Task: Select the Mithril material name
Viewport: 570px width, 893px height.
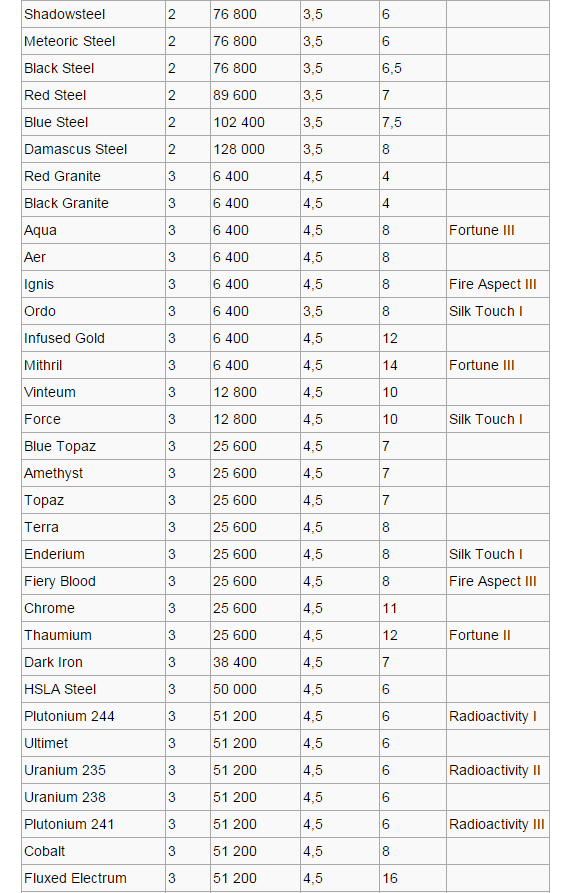Action: 43,365
